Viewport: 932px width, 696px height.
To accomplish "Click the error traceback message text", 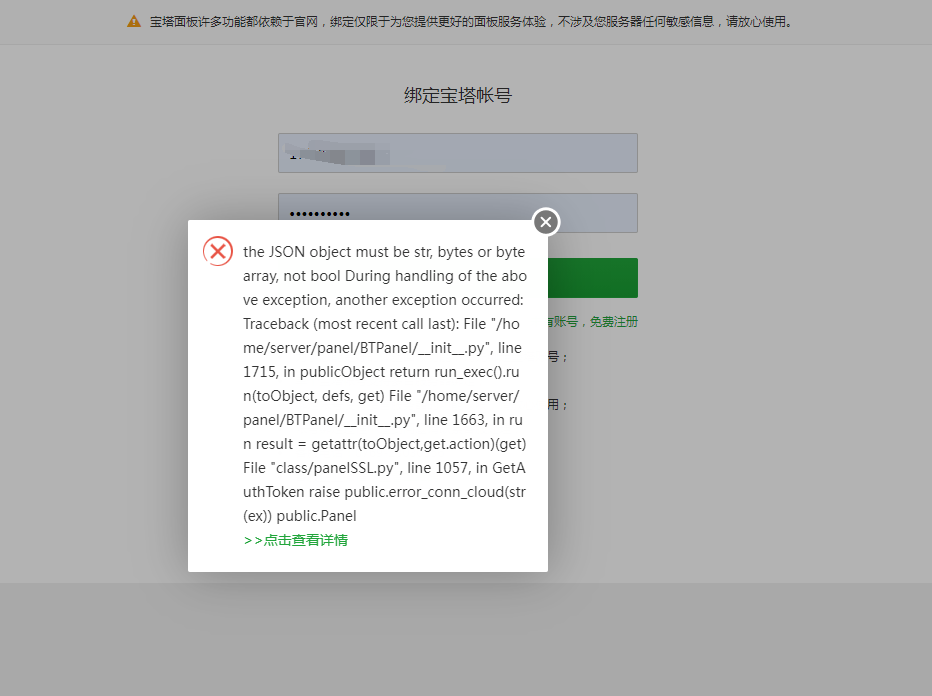I will tap(385, 384).
